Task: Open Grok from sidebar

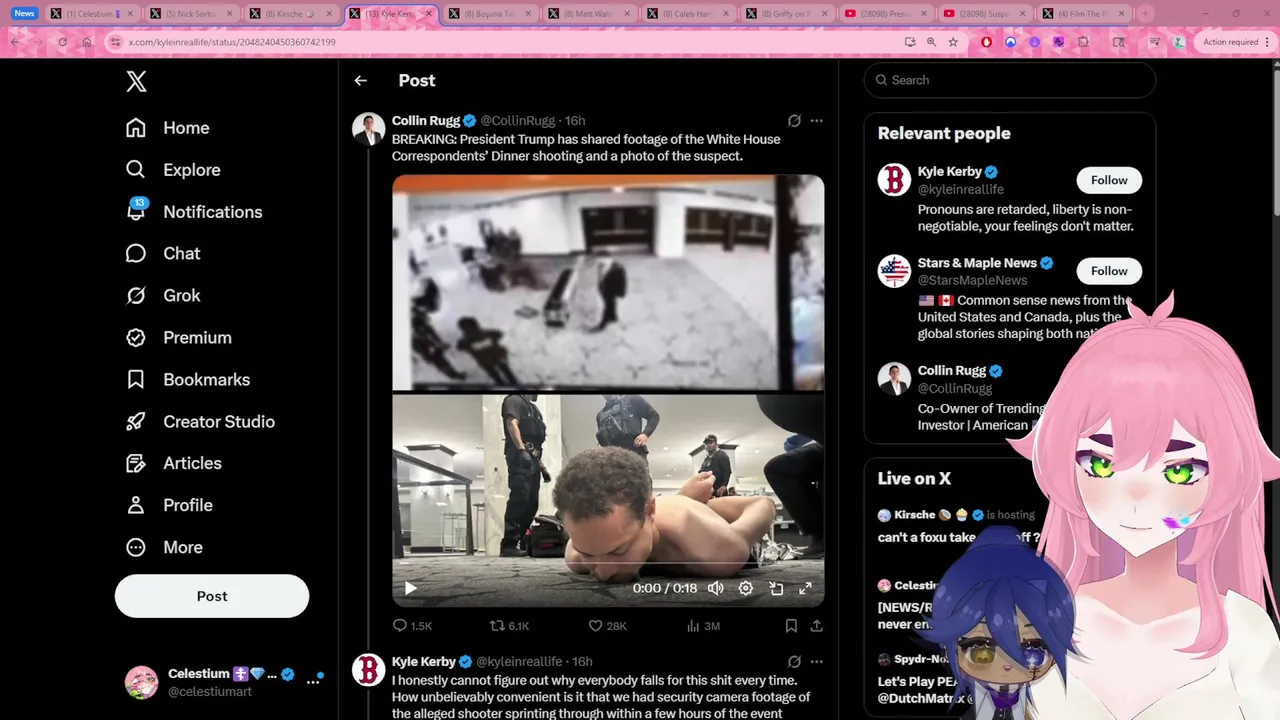Action: tap(162, 296)
